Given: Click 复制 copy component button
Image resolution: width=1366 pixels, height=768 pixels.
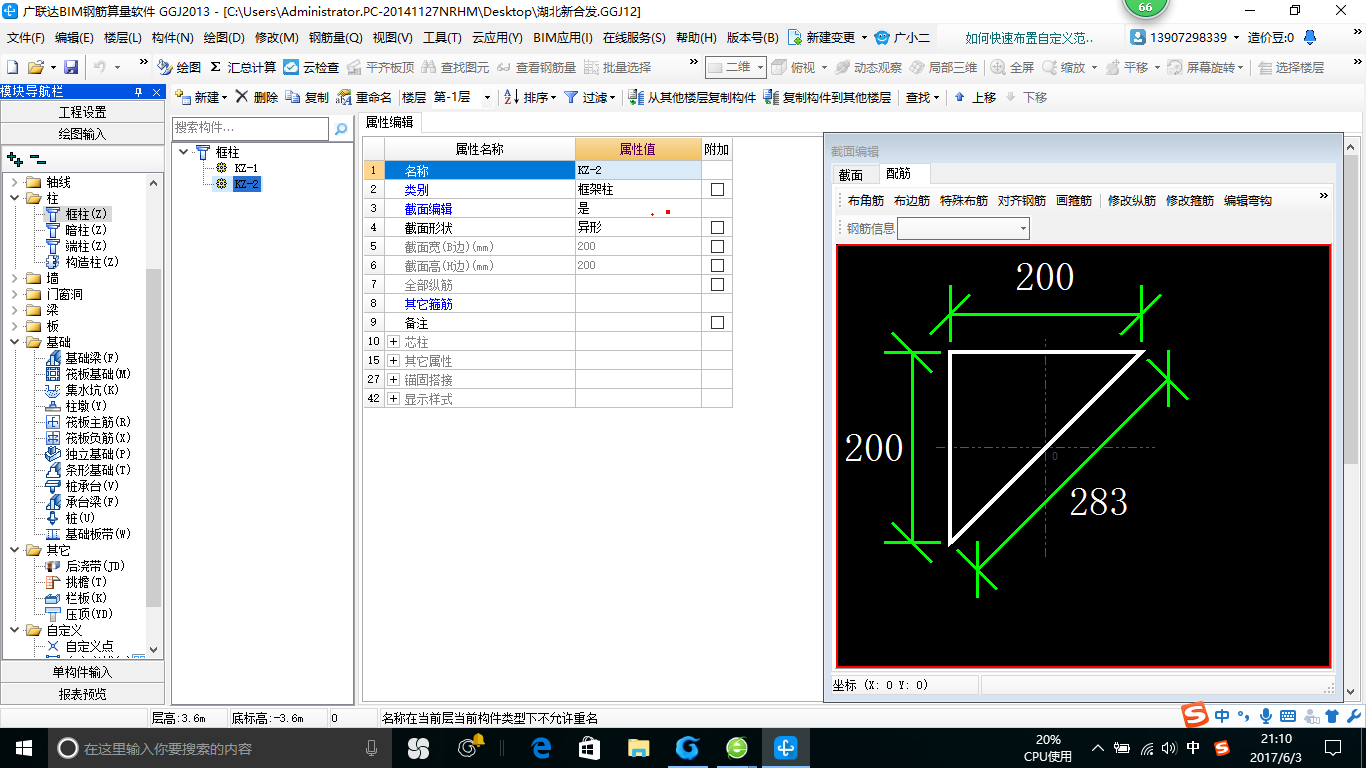Looking at the screenshot, I should coord(307,97).
